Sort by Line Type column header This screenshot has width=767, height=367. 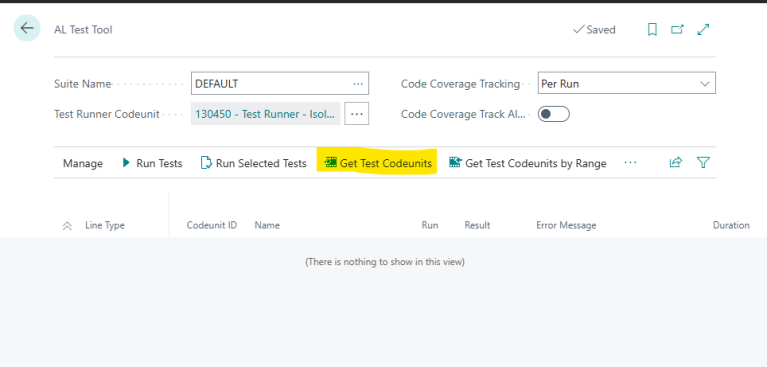click(x=105, y=226)
